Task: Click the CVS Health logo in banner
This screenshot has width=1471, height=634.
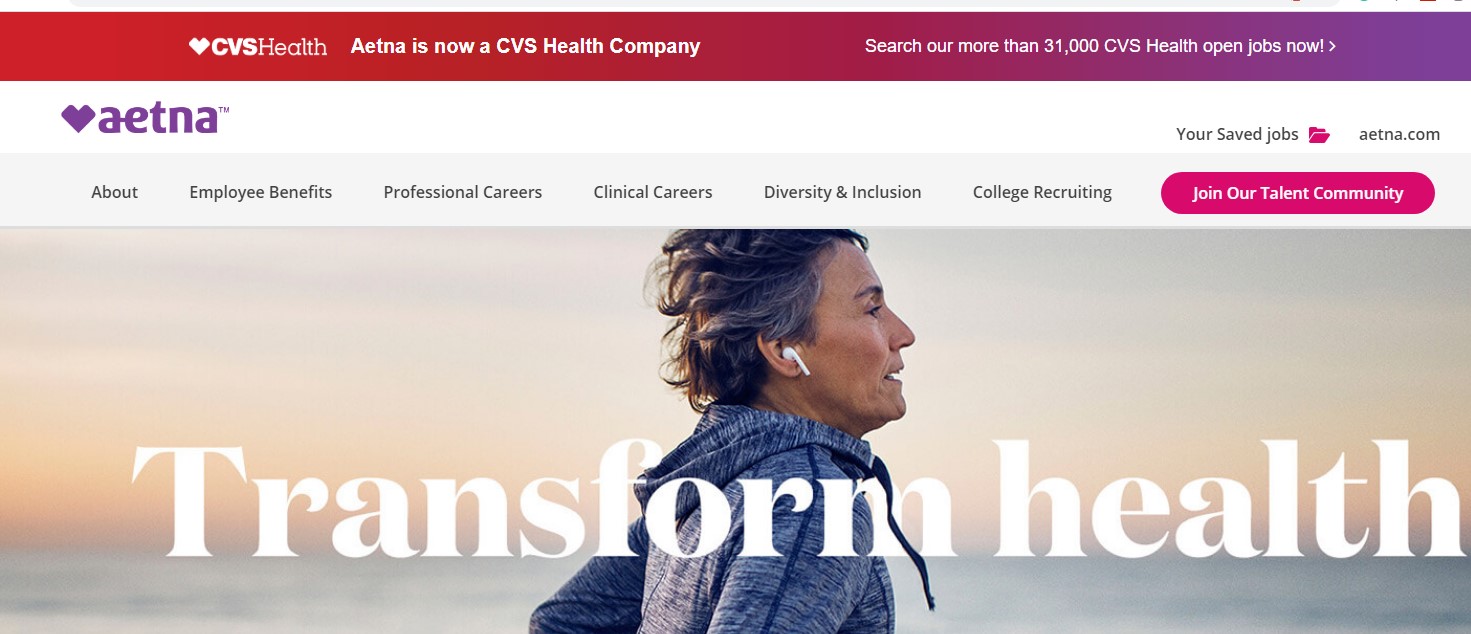Action: 258,46
